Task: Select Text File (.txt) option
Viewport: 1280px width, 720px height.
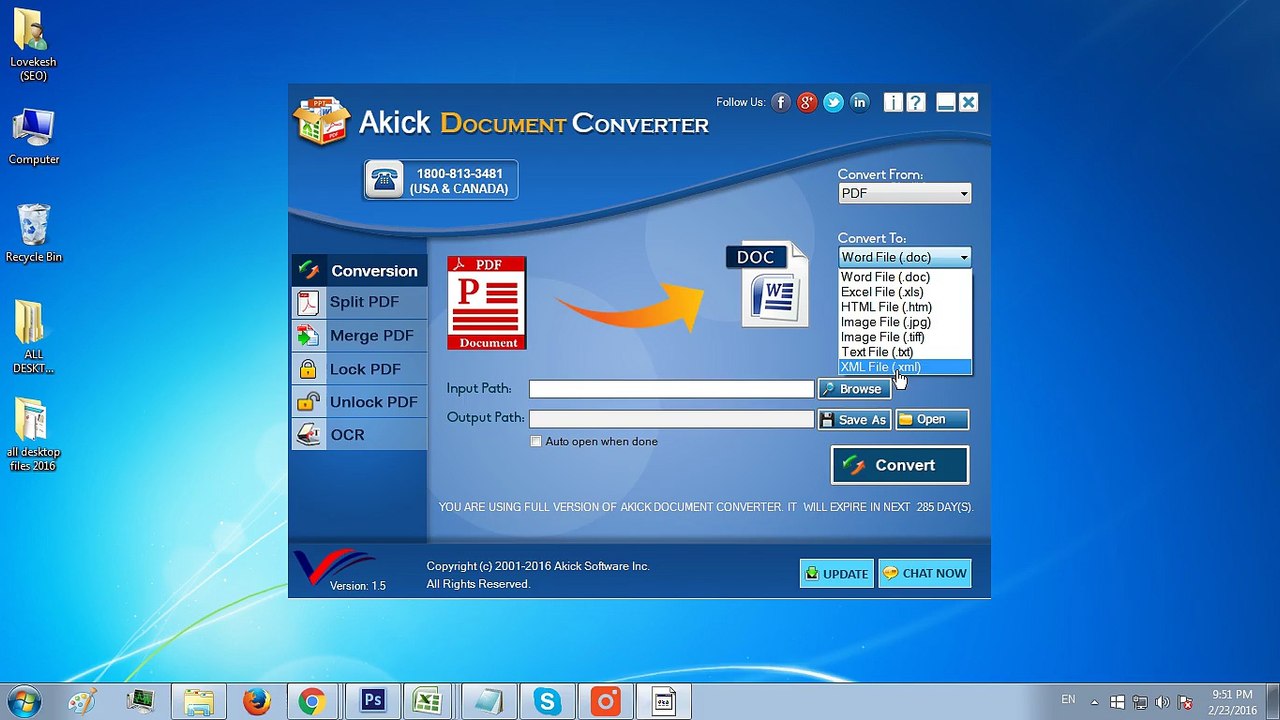Action: [904, 352]
